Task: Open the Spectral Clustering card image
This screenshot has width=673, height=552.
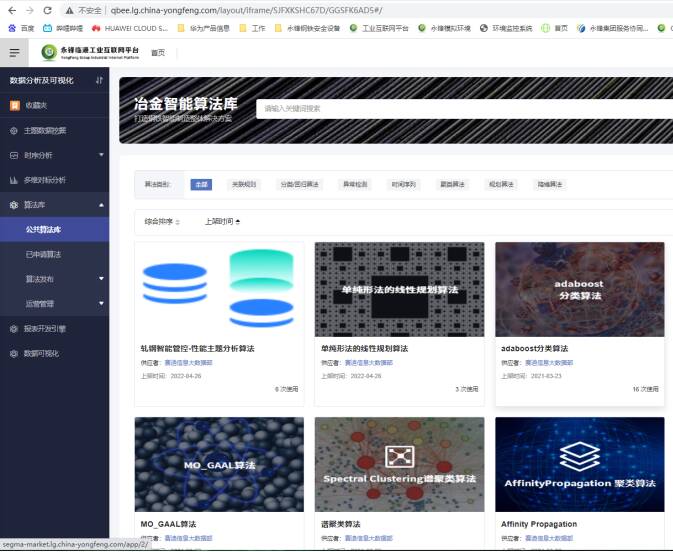Action: point(400,464)
